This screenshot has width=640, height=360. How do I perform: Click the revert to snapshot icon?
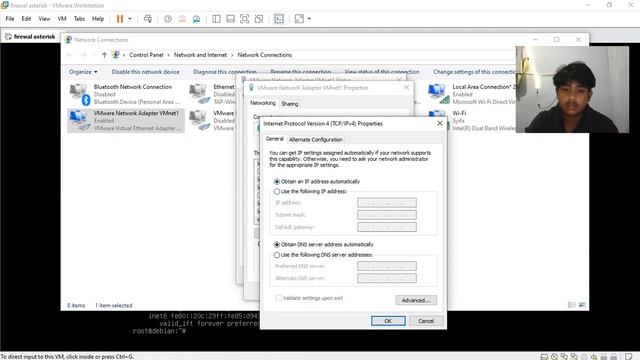pyautogui.click(x=182, y=19)
